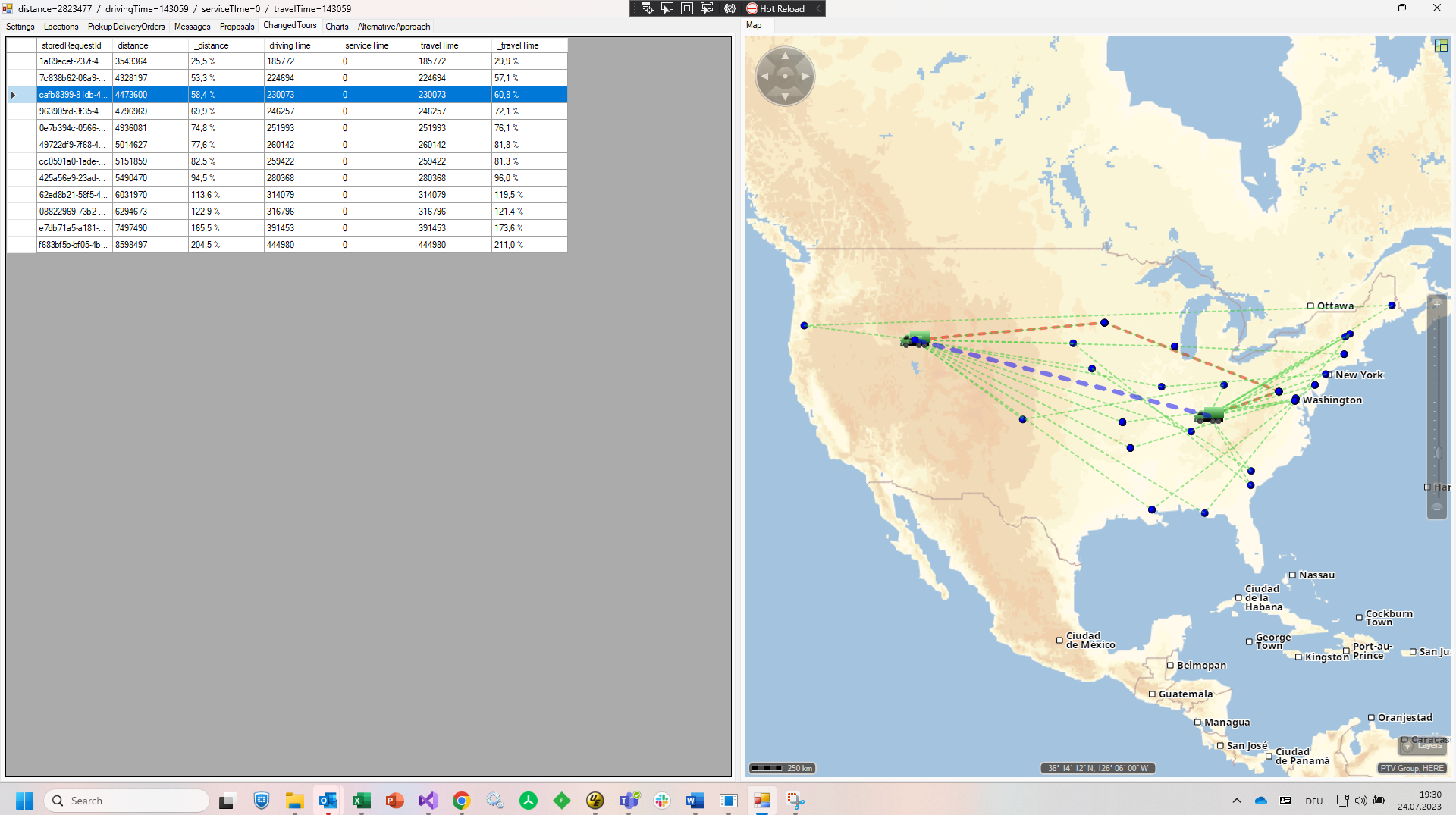Click the map zoom-in plus button
This screenshot has width=1456, height=815.
pos(1436,304)
